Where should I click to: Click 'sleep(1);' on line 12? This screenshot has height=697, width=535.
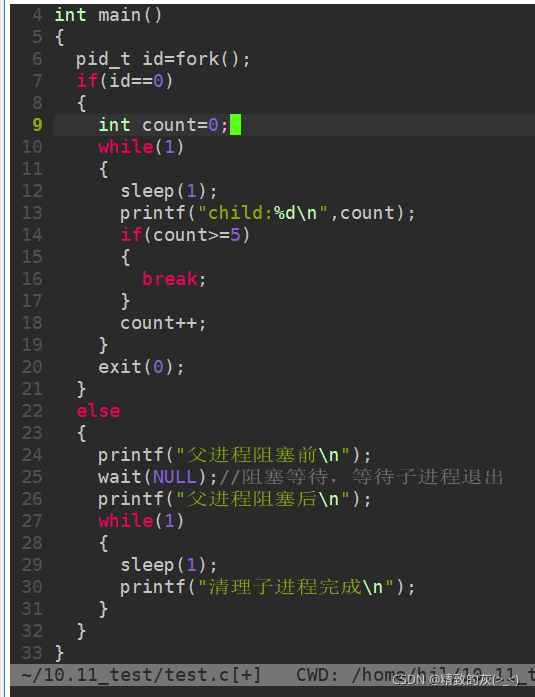(169, 192)
